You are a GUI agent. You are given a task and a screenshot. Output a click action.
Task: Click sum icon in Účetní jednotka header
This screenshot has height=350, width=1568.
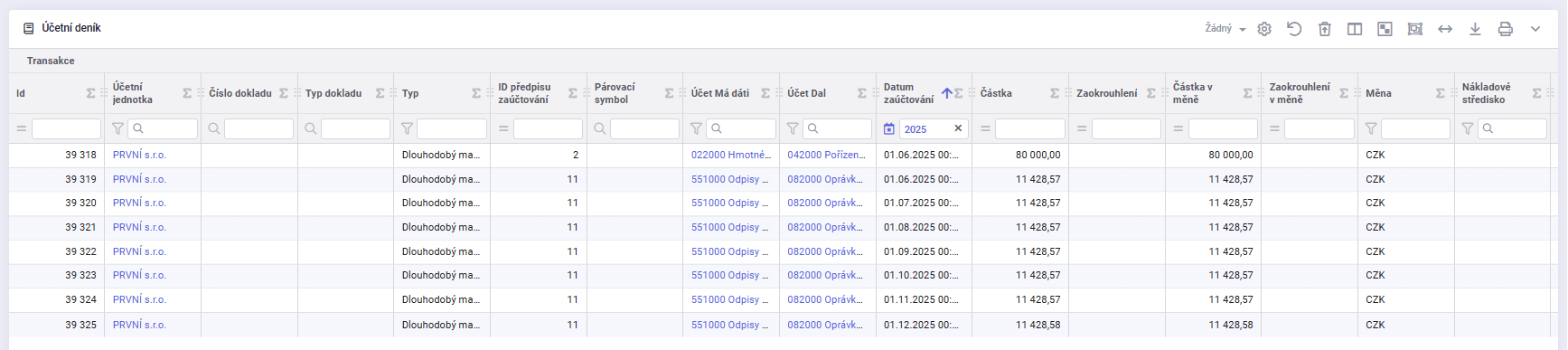pyautogui.click(x=187, y=93)
